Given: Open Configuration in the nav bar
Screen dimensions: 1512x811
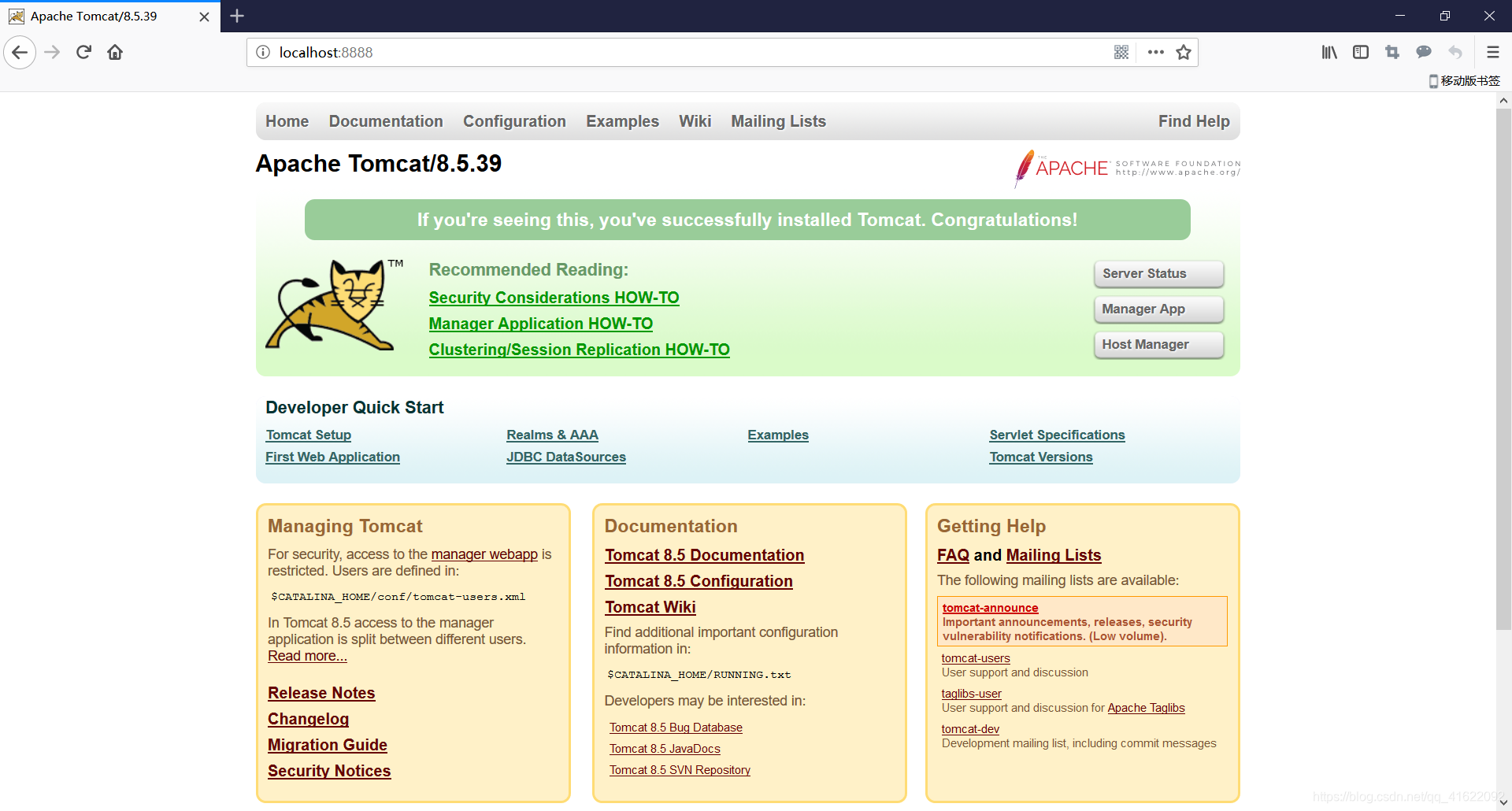Looking at the screenshot, I should pos(514,121).
